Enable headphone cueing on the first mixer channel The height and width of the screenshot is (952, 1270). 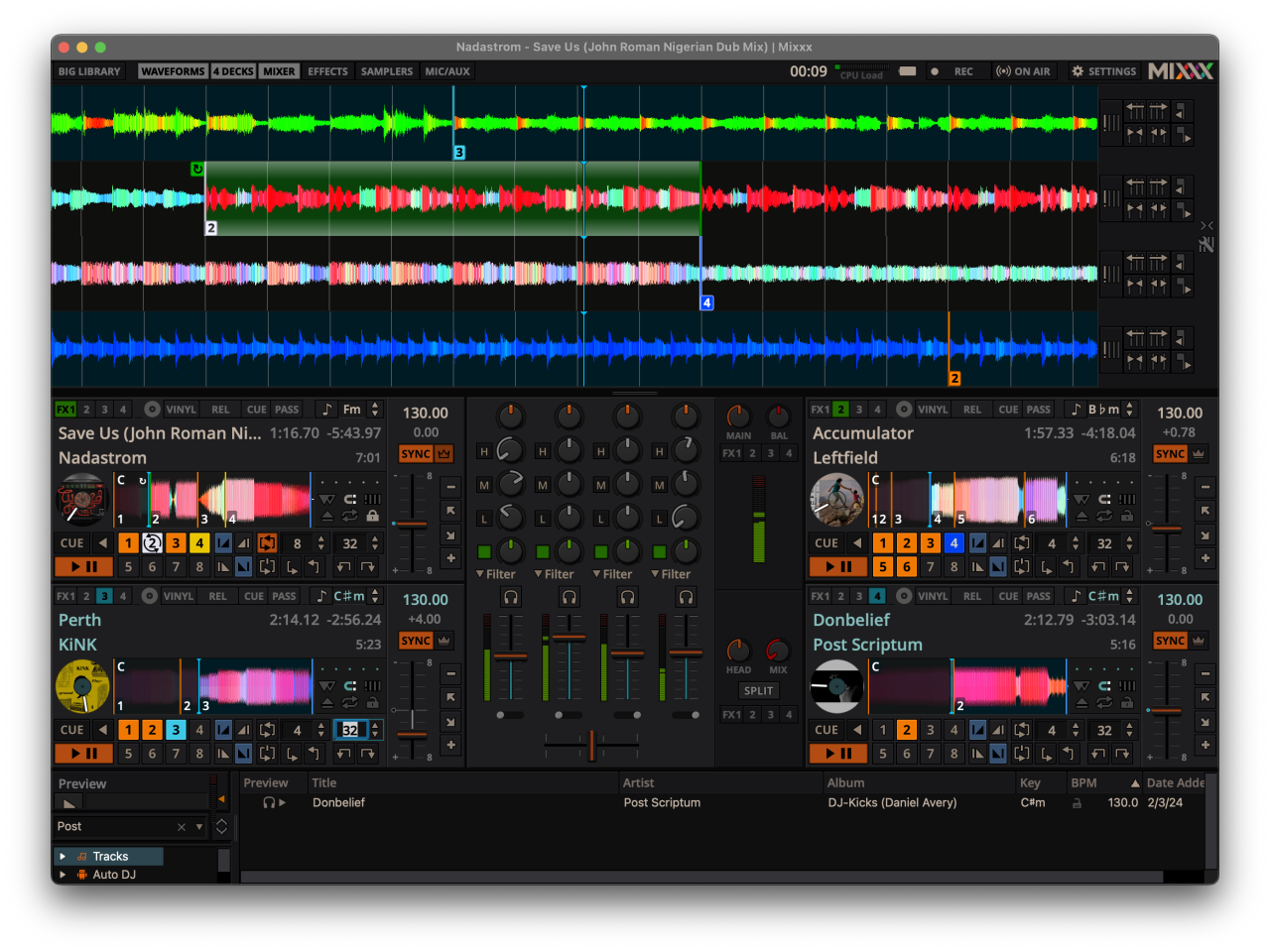click(509, 596)
